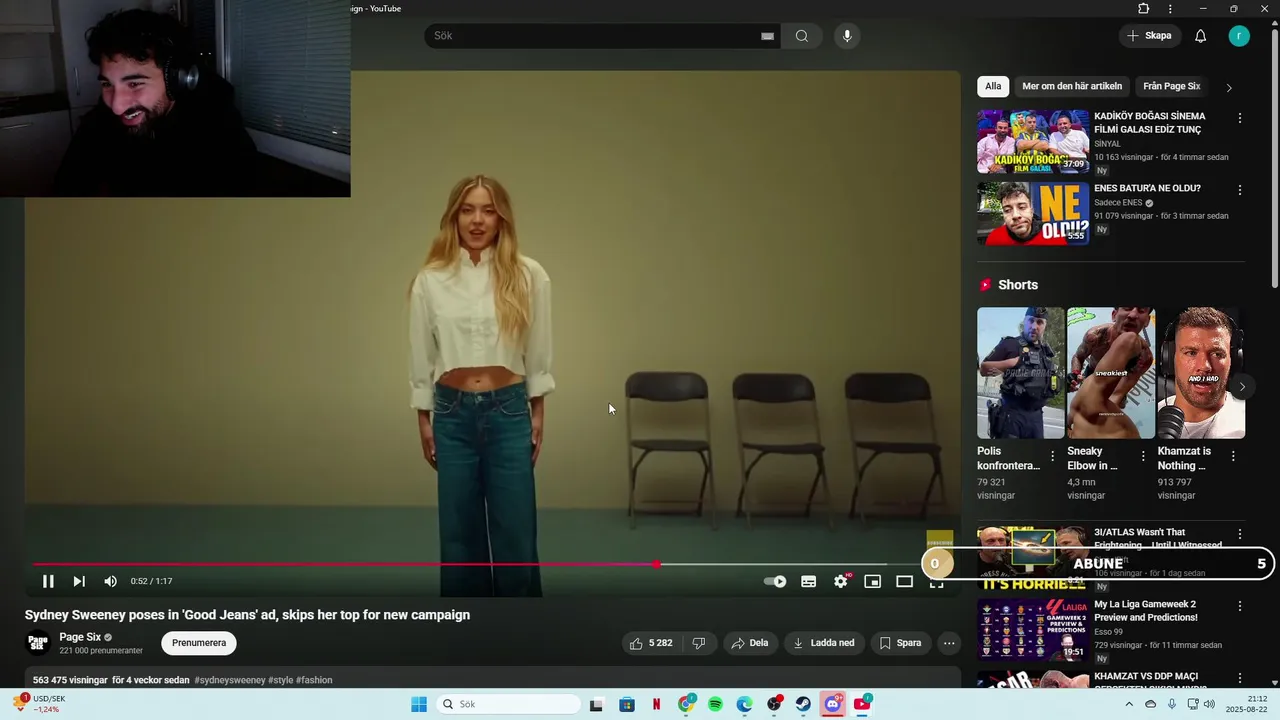Enable theater mode in the player
The height and width of the screenshot is (720, 1280).
(904, 581)
